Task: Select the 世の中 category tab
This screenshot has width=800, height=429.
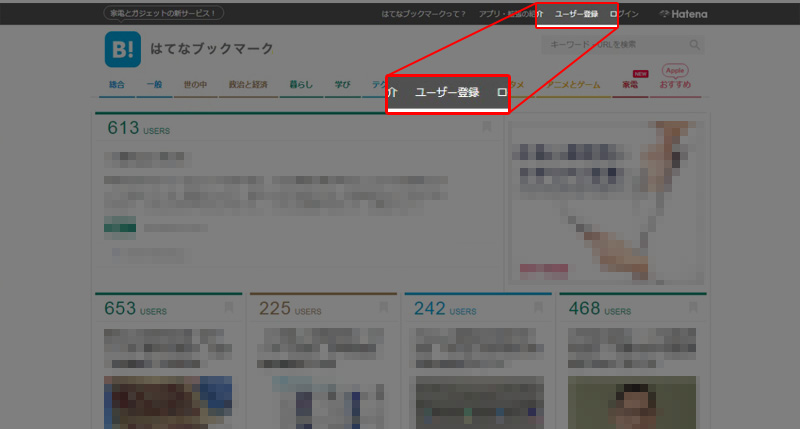Action: click(x=195, y=85)
